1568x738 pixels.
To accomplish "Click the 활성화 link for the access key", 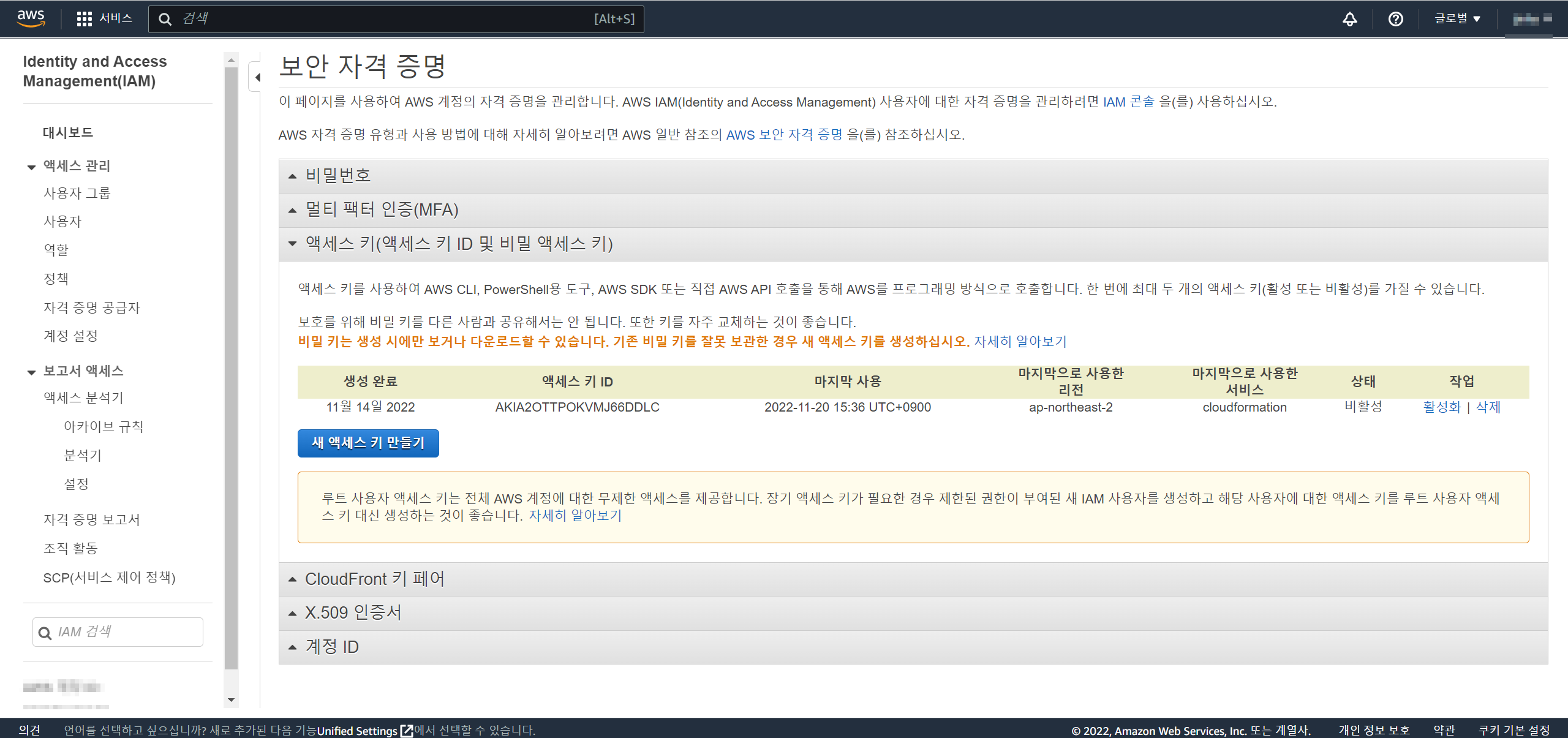I will tap(1442, 407).
